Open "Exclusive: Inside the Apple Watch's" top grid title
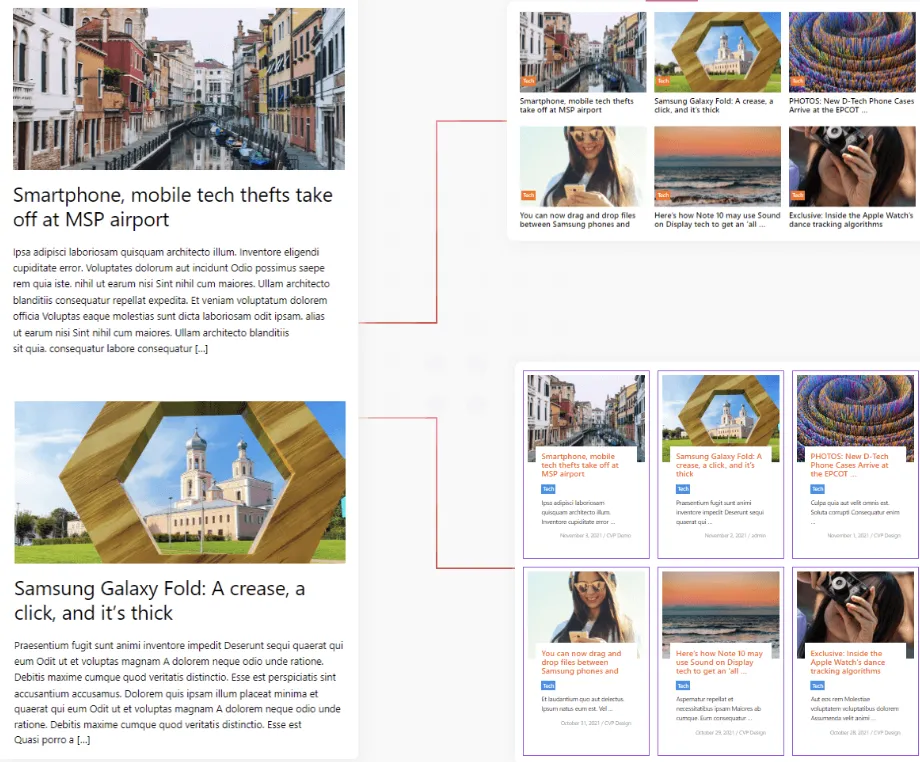The height and width of the screenshot is (762, 920). (x=851, y=219)
